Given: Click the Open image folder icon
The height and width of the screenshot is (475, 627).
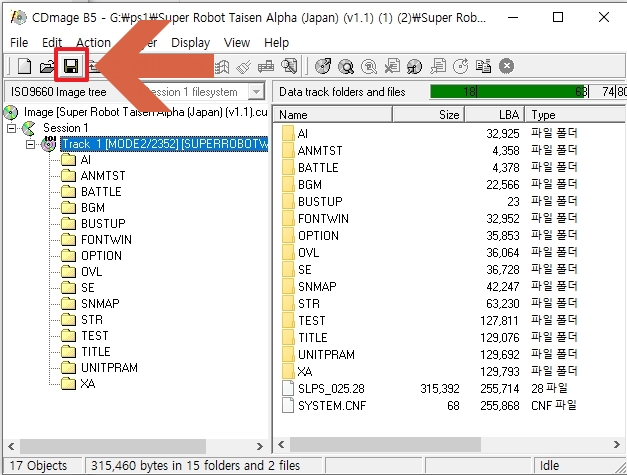Looking at the screenshot, I should pos(47,66).
